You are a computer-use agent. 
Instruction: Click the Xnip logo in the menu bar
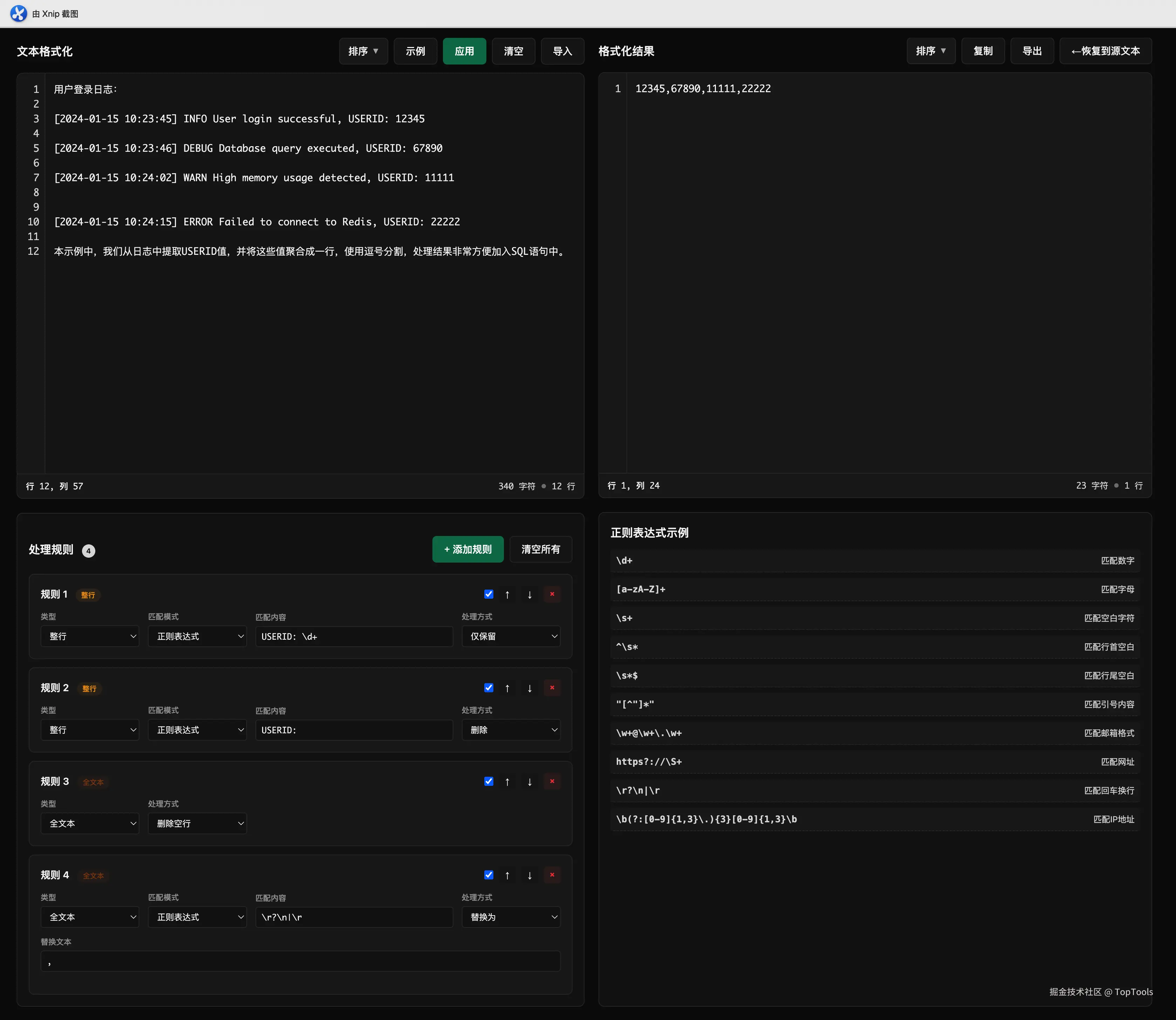click(x=19, y=13)
